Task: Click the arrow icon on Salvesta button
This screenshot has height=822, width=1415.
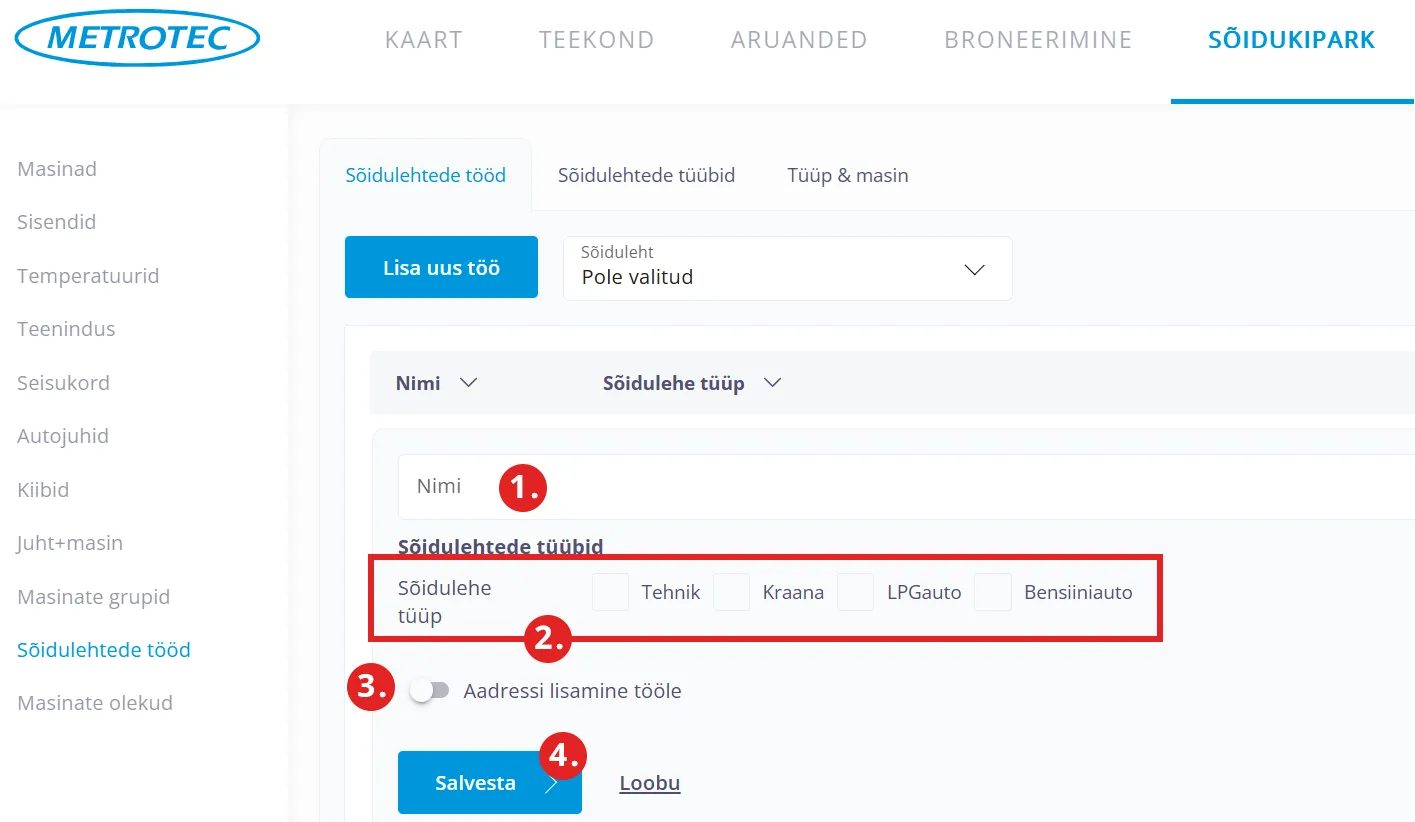Action: point(551,784)
